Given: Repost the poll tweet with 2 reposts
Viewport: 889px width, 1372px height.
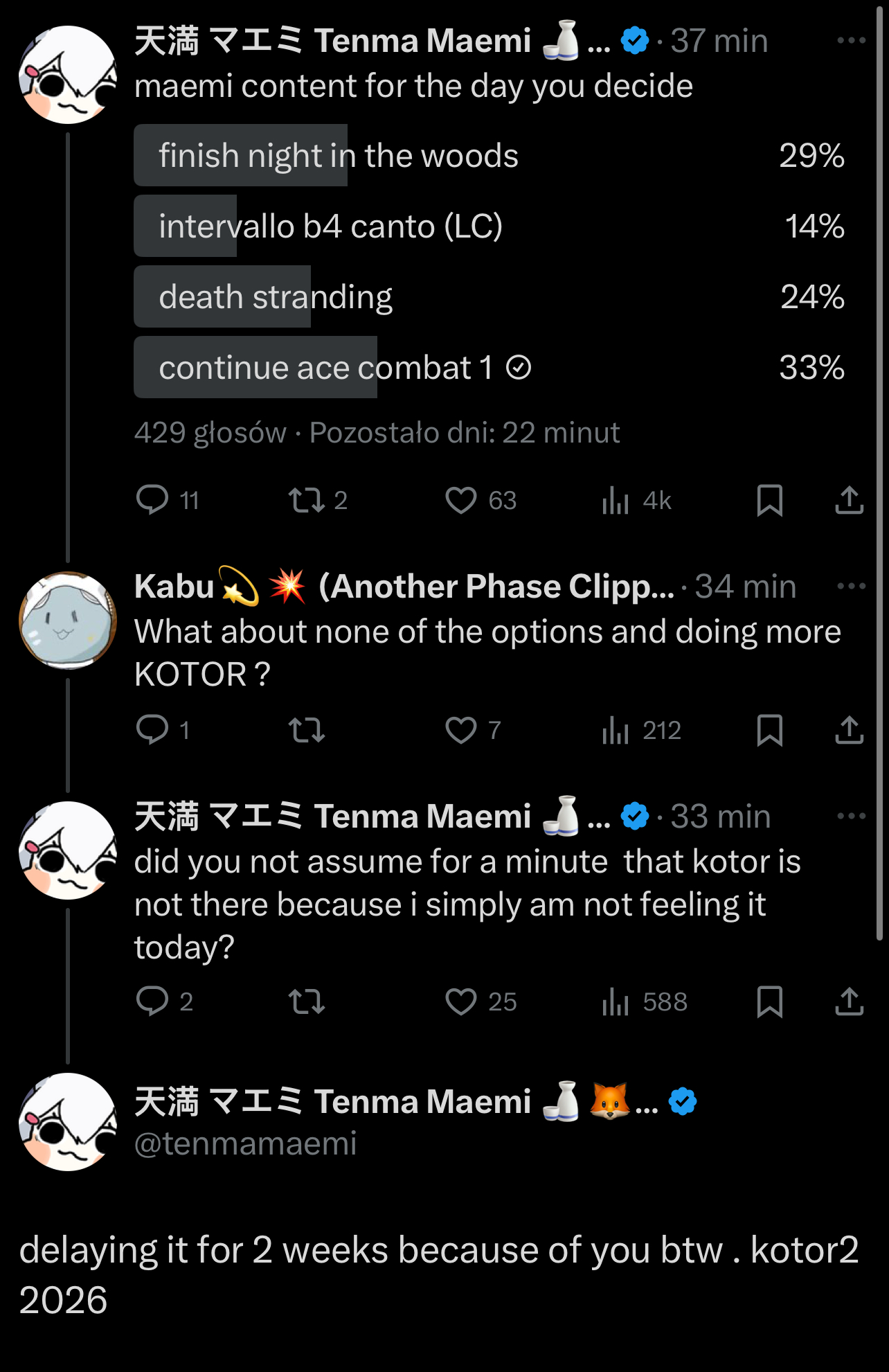Looking at the screenshot, I should tap(307, 500).
